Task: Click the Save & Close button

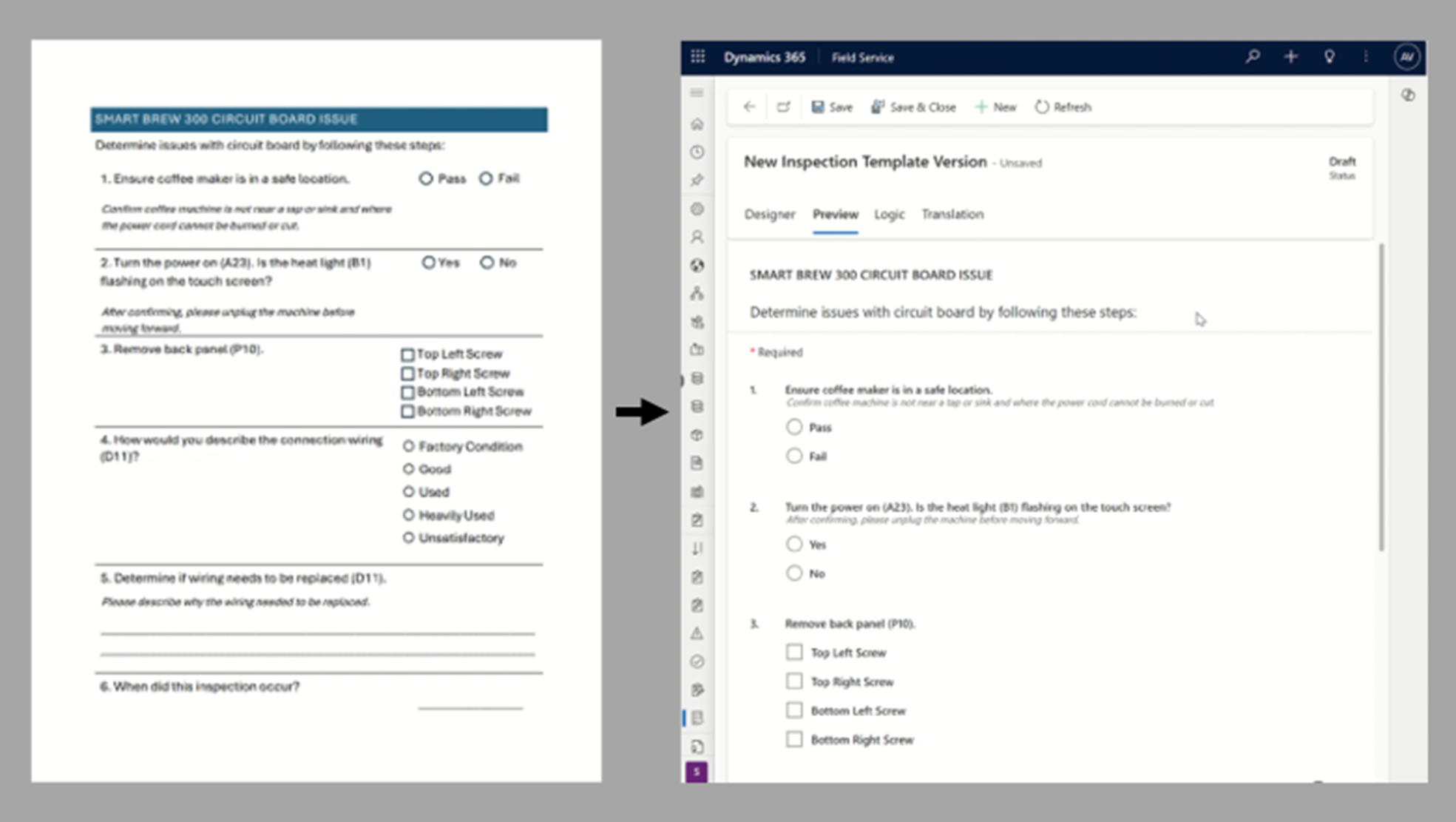Action: point(913,107)
